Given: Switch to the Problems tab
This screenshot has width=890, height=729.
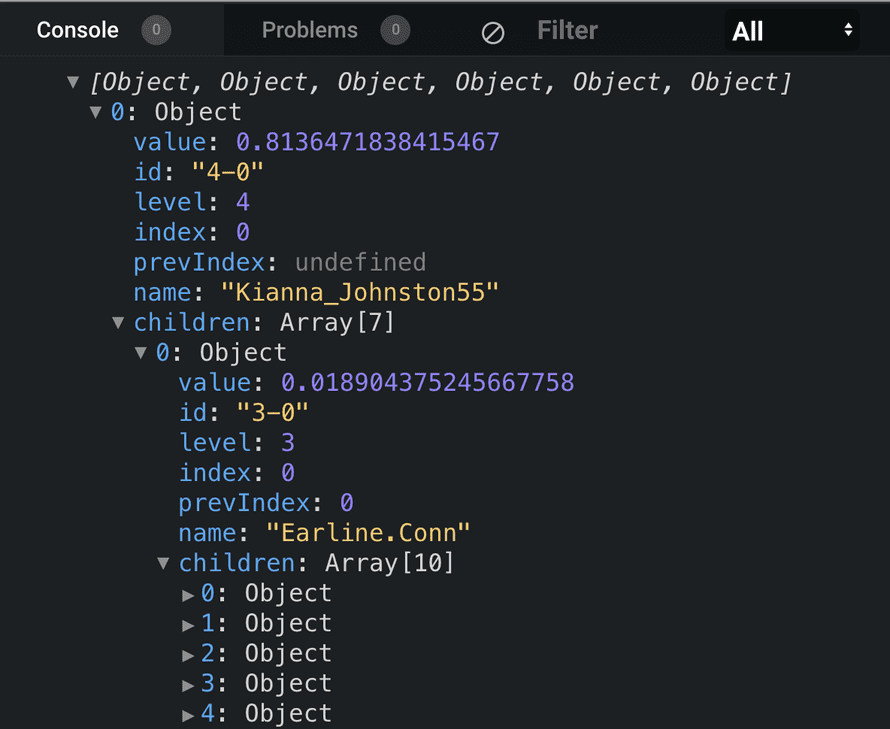Looking at the screenshot, I should tap(309, 31).
